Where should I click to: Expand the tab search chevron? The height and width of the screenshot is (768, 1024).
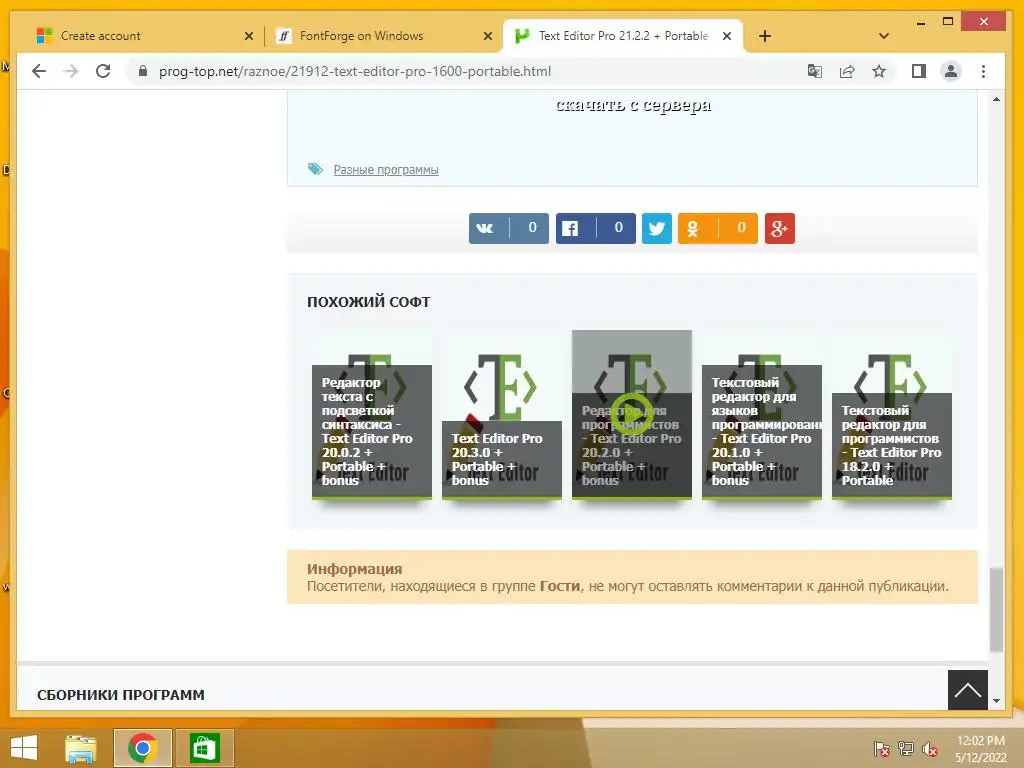click(884, 36)
